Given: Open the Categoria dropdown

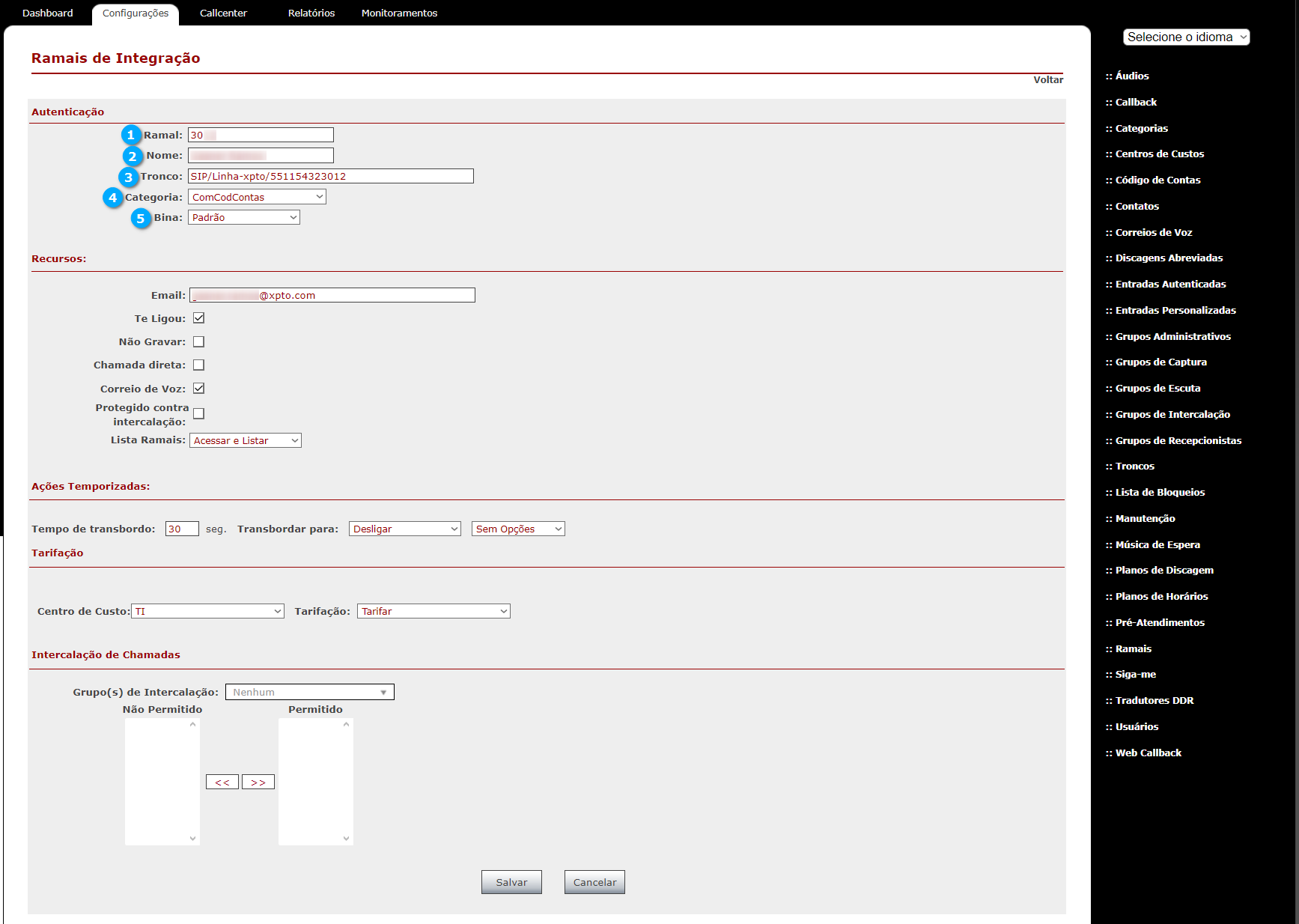Looking at the screenshot, I should point(257,197).
